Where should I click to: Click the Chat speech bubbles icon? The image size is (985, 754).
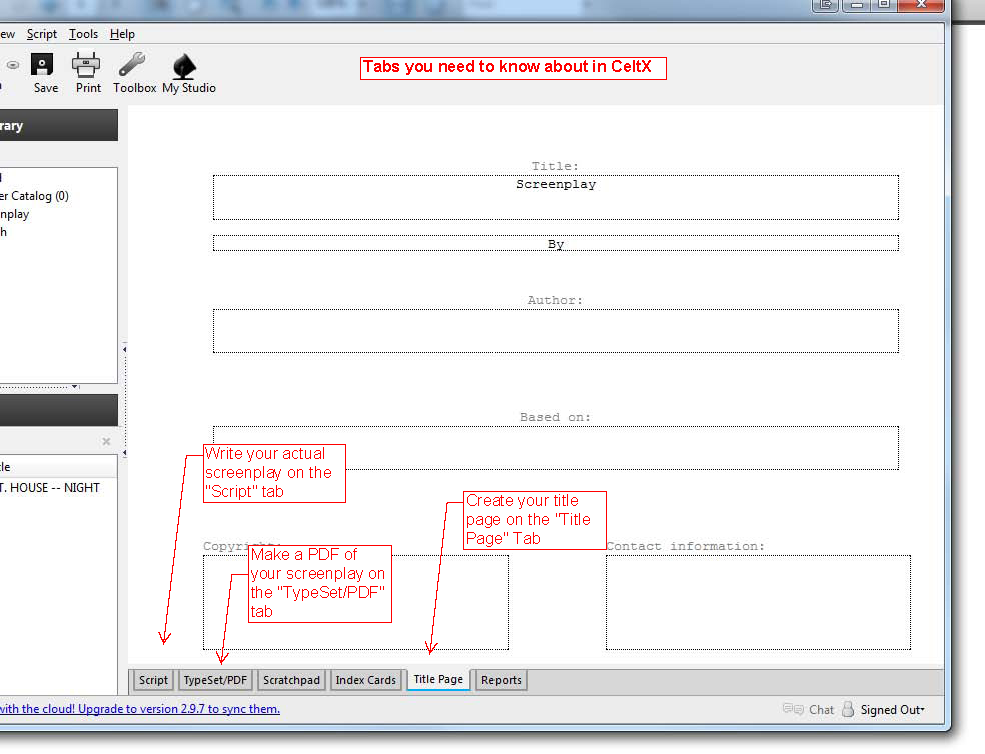point(793,709)
